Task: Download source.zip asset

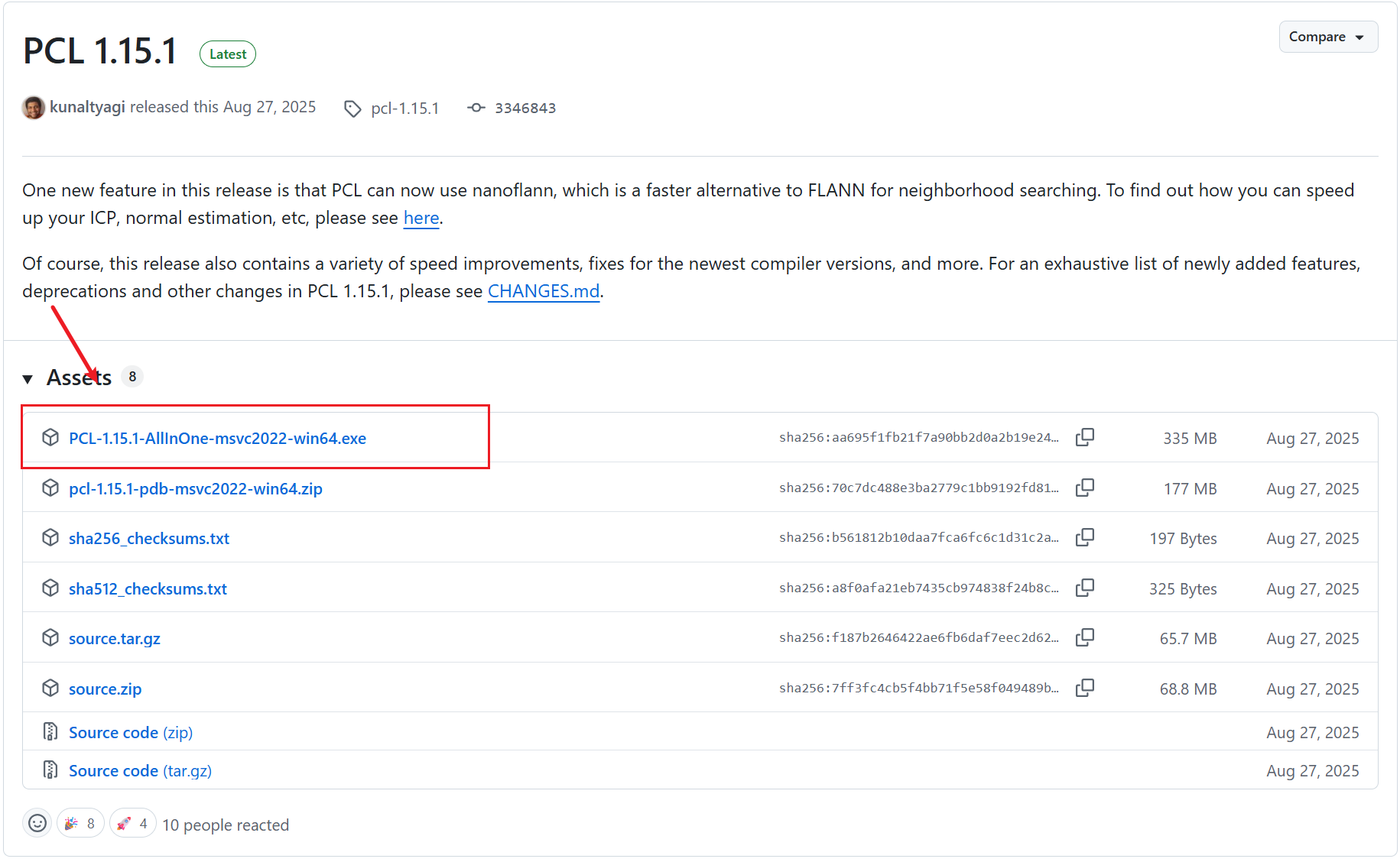Action: coord(105,689)
